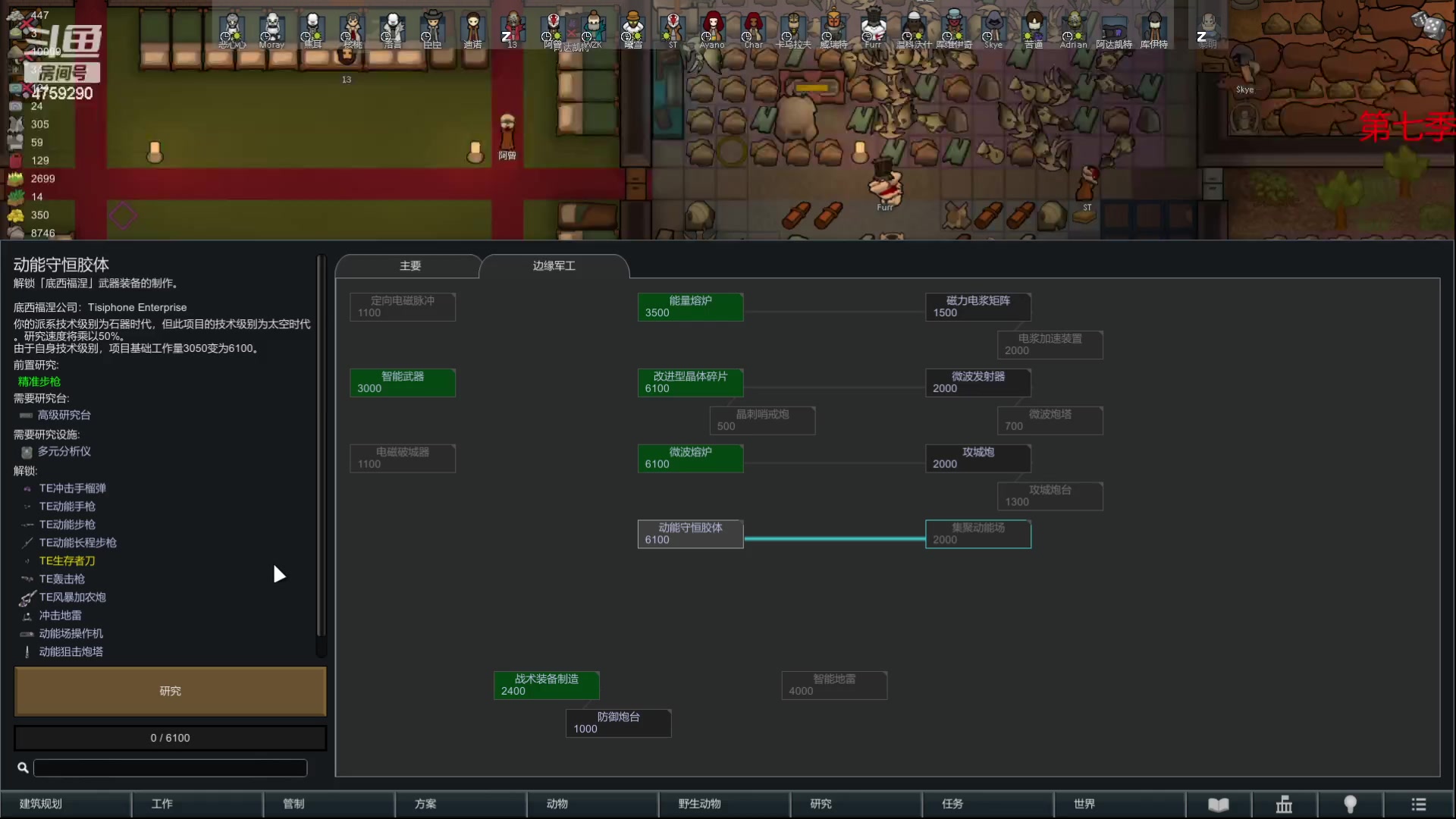Select colonist Ayano portrait

712,29
